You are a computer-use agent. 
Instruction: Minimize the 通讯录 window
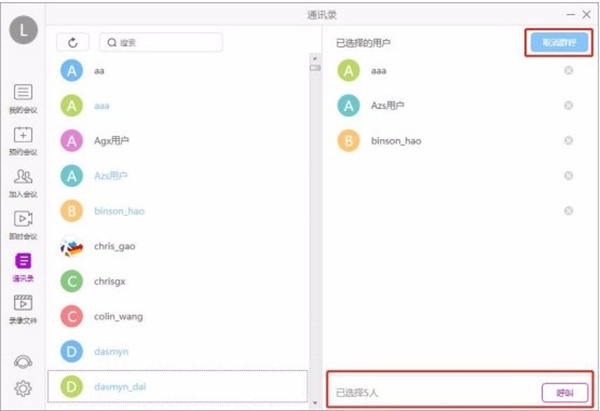[571, 15]
